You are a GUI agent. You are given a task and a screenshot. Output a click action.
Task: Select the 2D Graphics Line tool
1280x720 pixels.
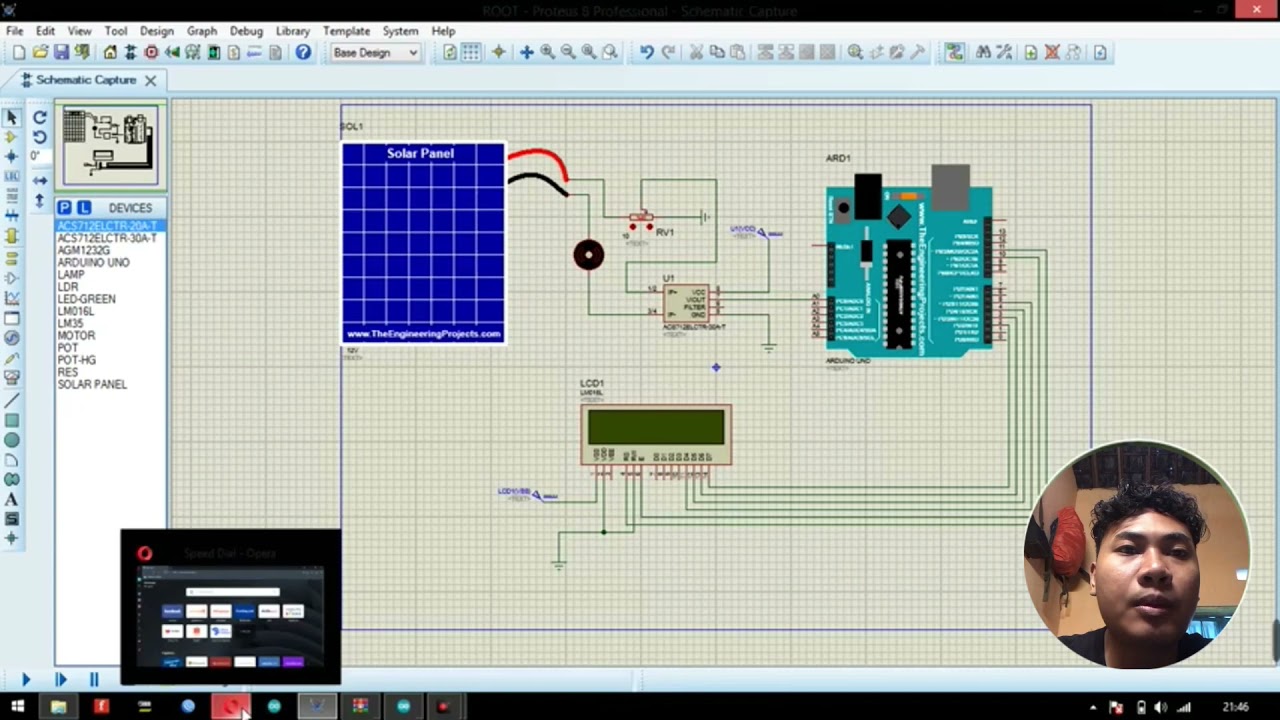coord(12,400)
